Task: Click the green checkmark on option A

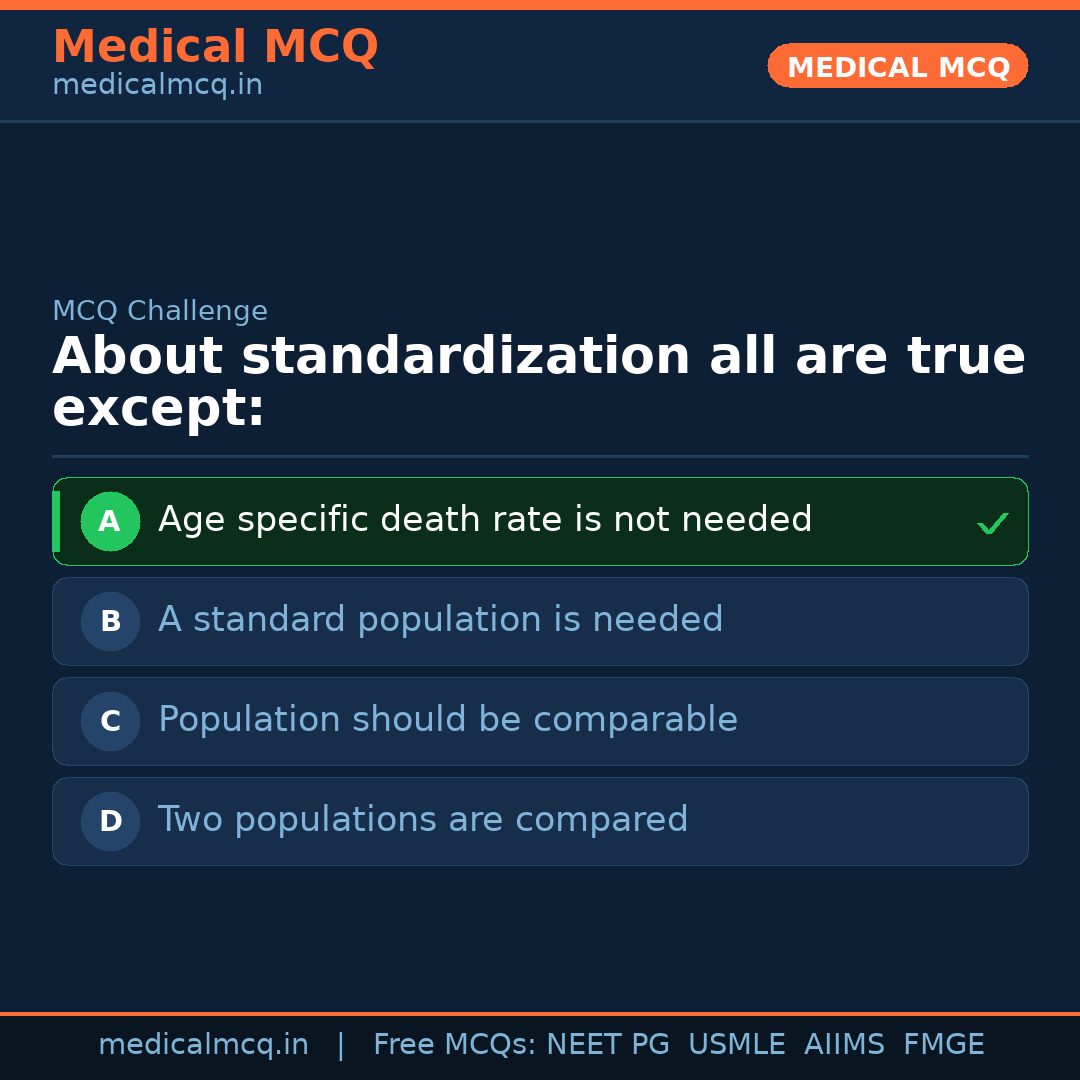Action: tap(992, 523)
